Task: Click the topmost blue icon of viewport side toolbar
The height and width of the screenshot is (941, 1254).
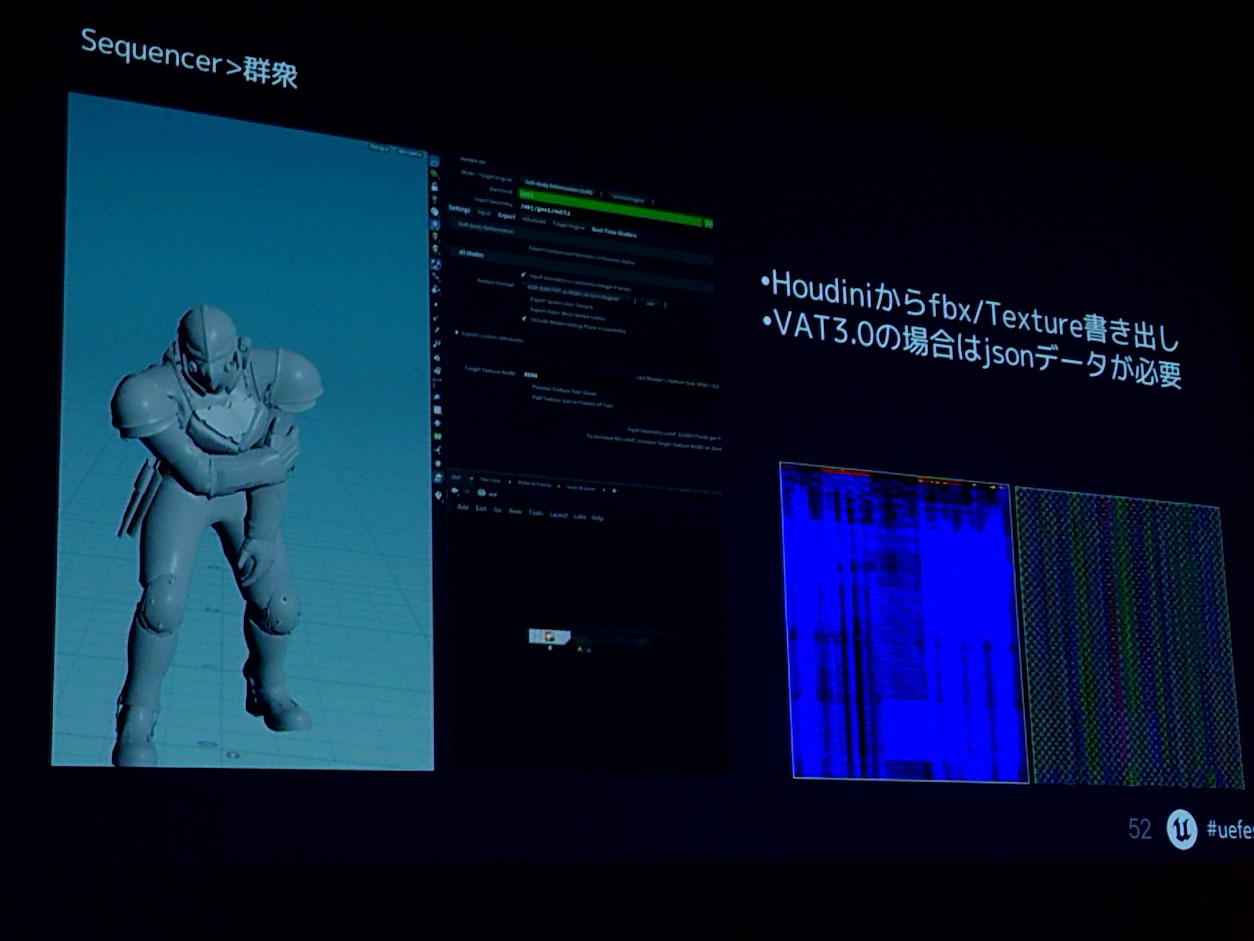Action: pyautogui.click(x=434, y=159)
